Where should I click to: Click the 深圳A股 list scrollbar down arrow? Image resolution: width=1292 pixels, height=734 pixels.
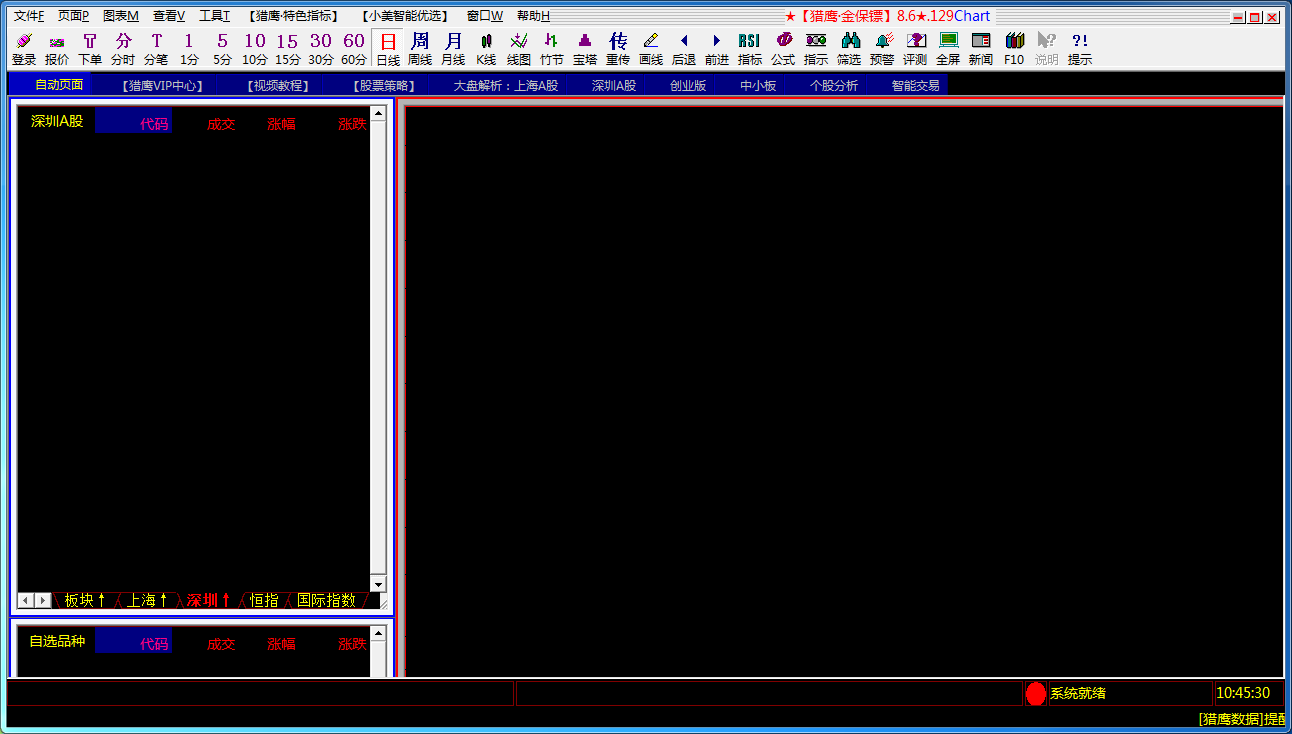click(x=378, y=584)
